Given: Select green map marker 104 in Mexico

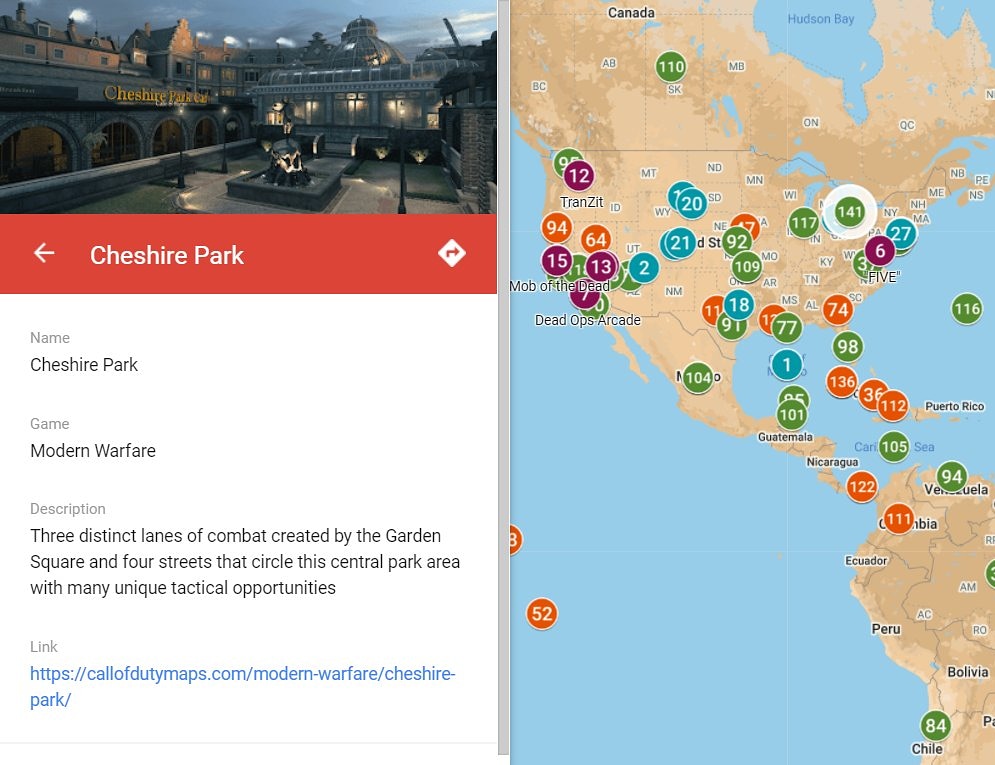Looking at the screenshot, I should 698,378.
